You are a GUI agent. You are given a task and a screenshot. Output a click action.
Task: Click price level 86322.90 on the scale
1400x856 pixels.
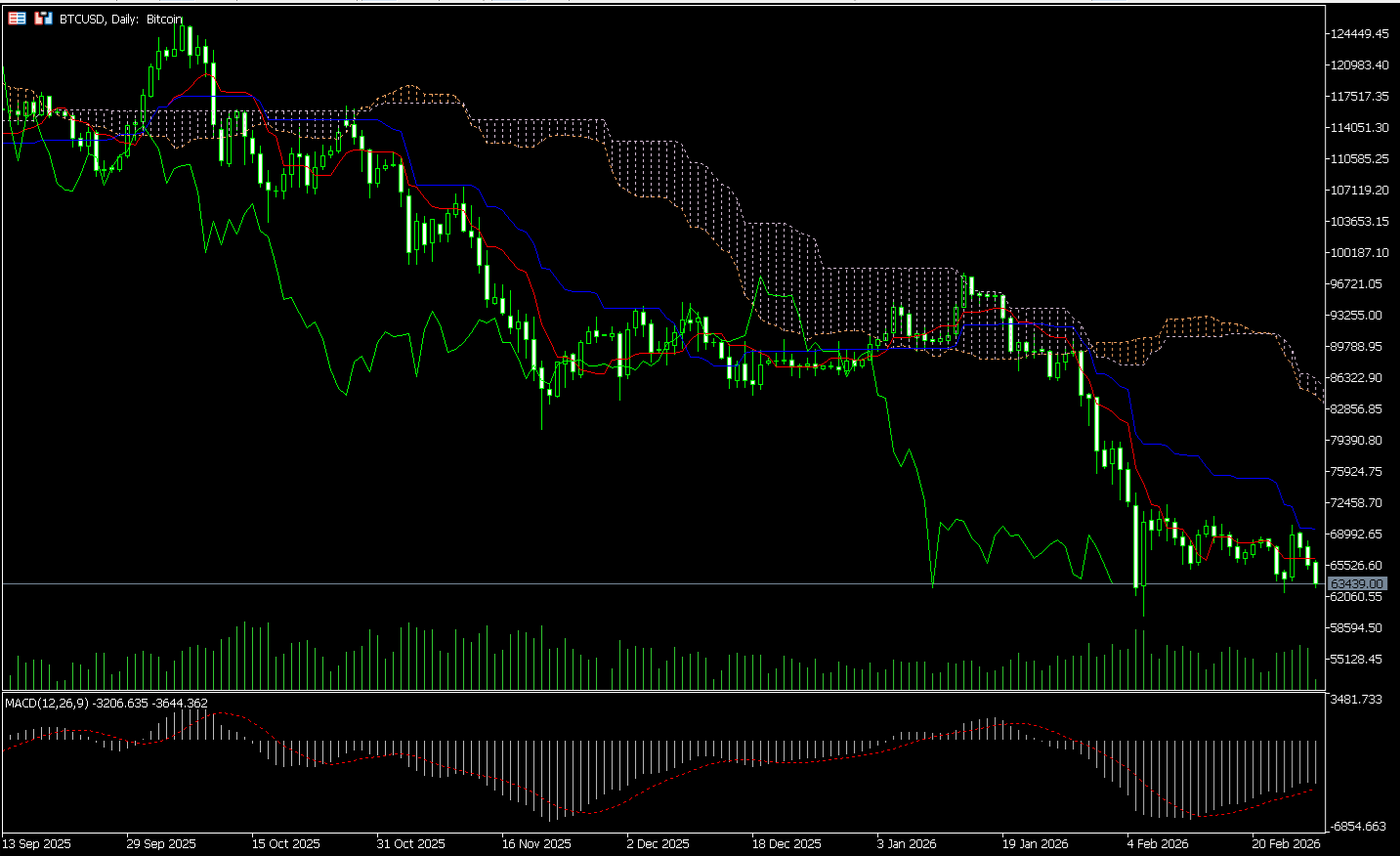point(1356,378)
